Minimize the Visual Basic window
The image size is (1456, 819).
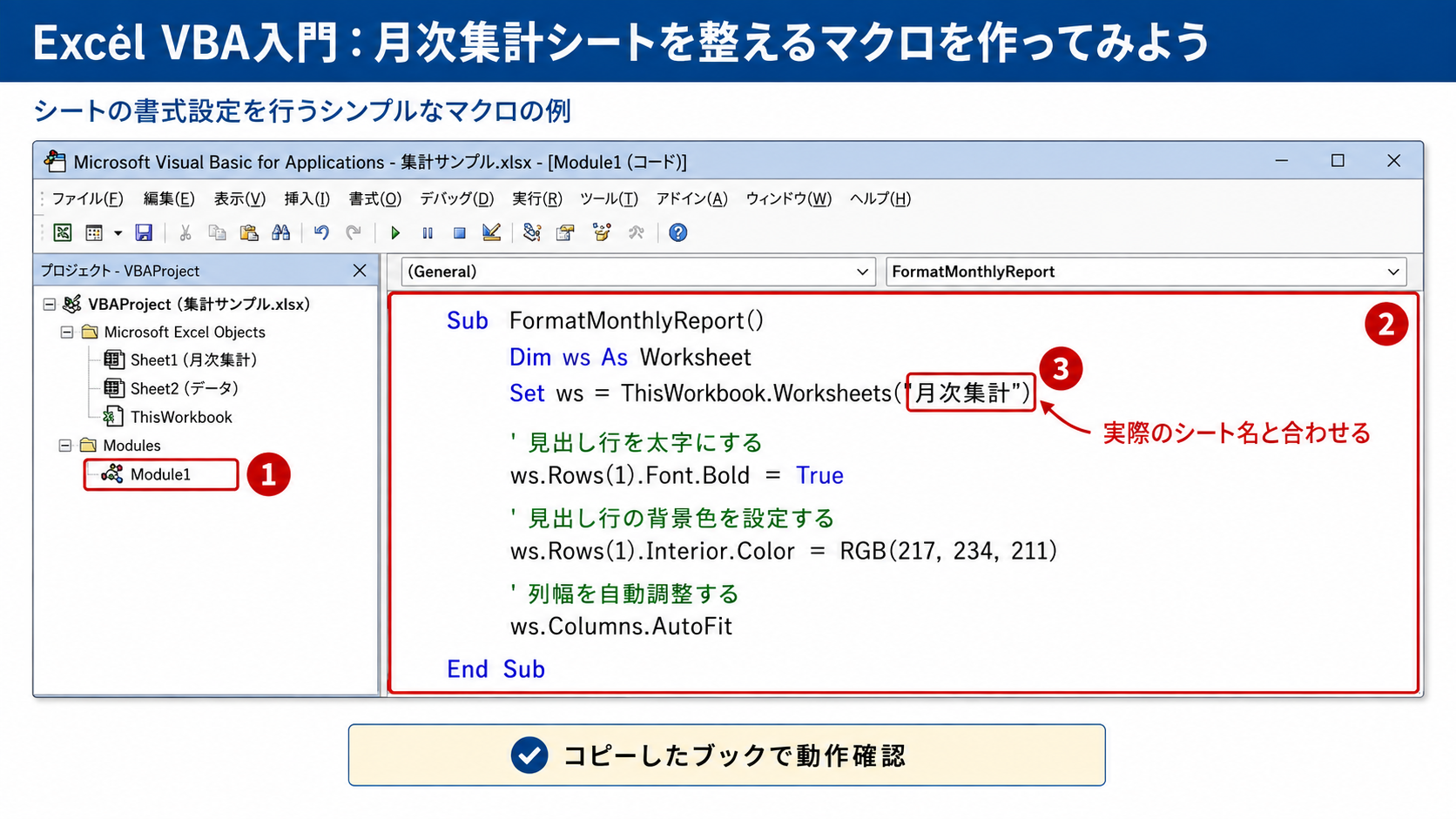point(1282,161)
